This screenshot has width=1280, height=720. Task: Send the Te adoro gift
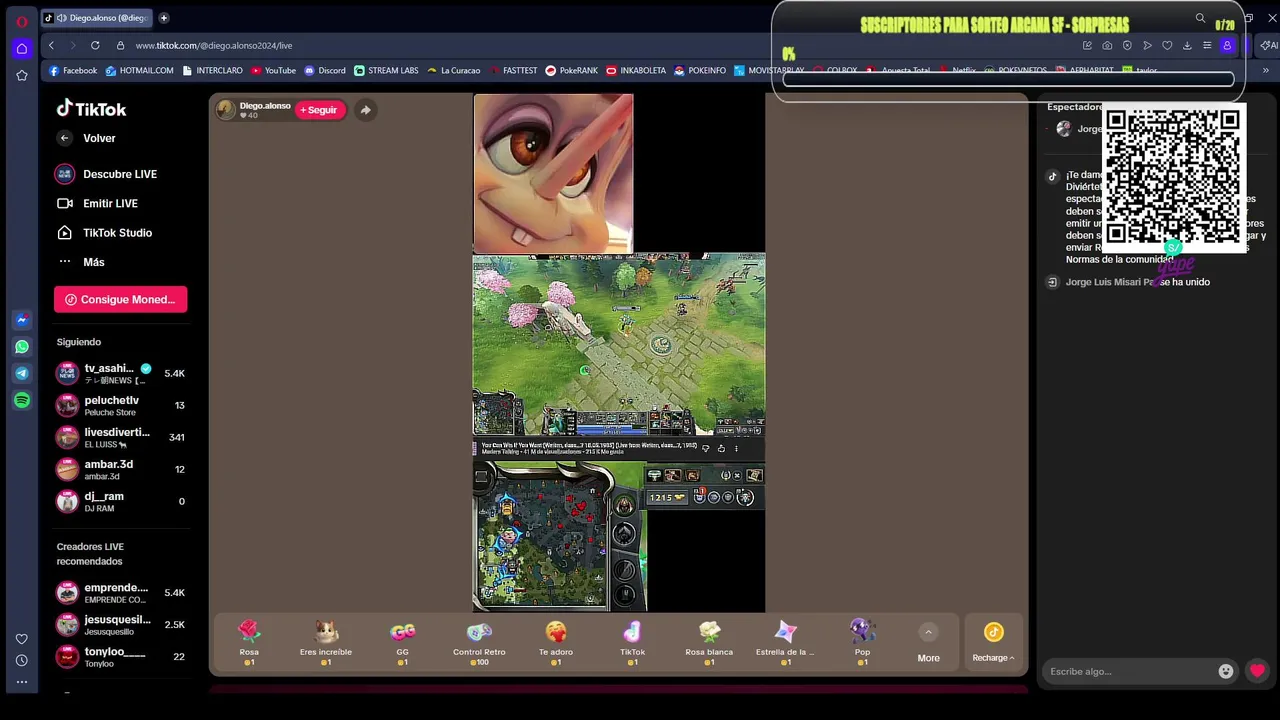click(556, 642)
